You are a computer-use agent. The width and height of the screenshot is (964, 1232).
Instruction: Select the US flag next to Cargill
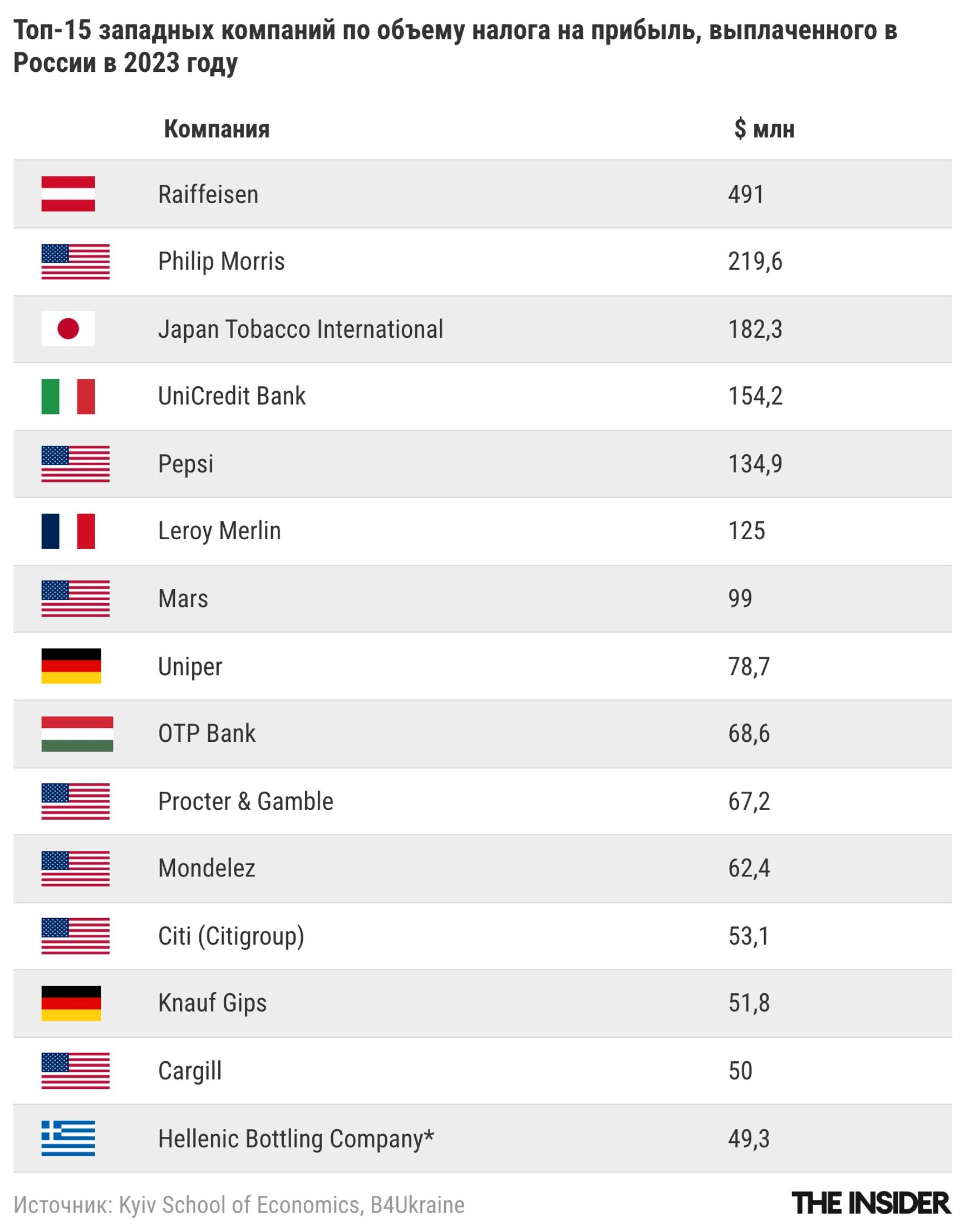[75, 1071]
